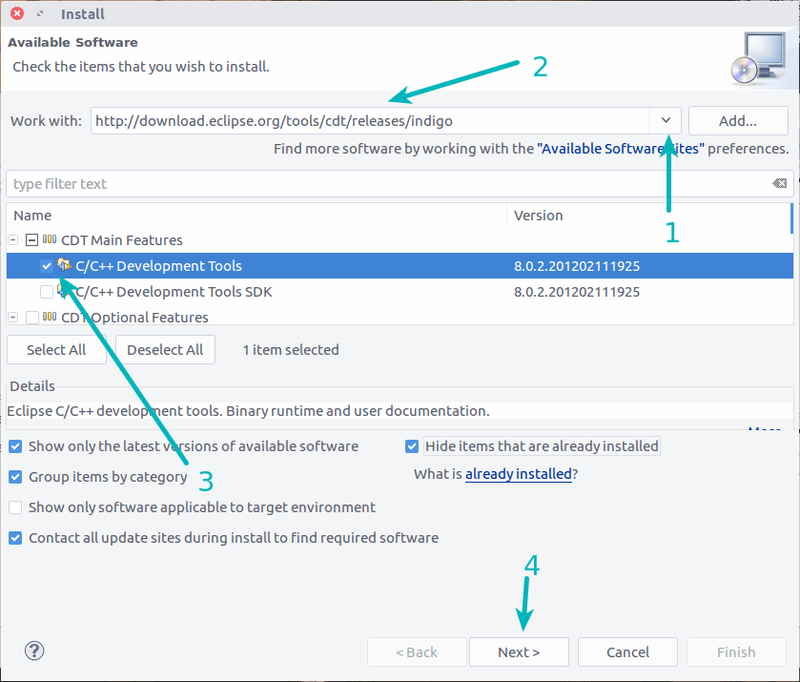Toggle Show only latest versions checkbox
This screenshot has height=682, width=800.
click(x=15, y=446)
